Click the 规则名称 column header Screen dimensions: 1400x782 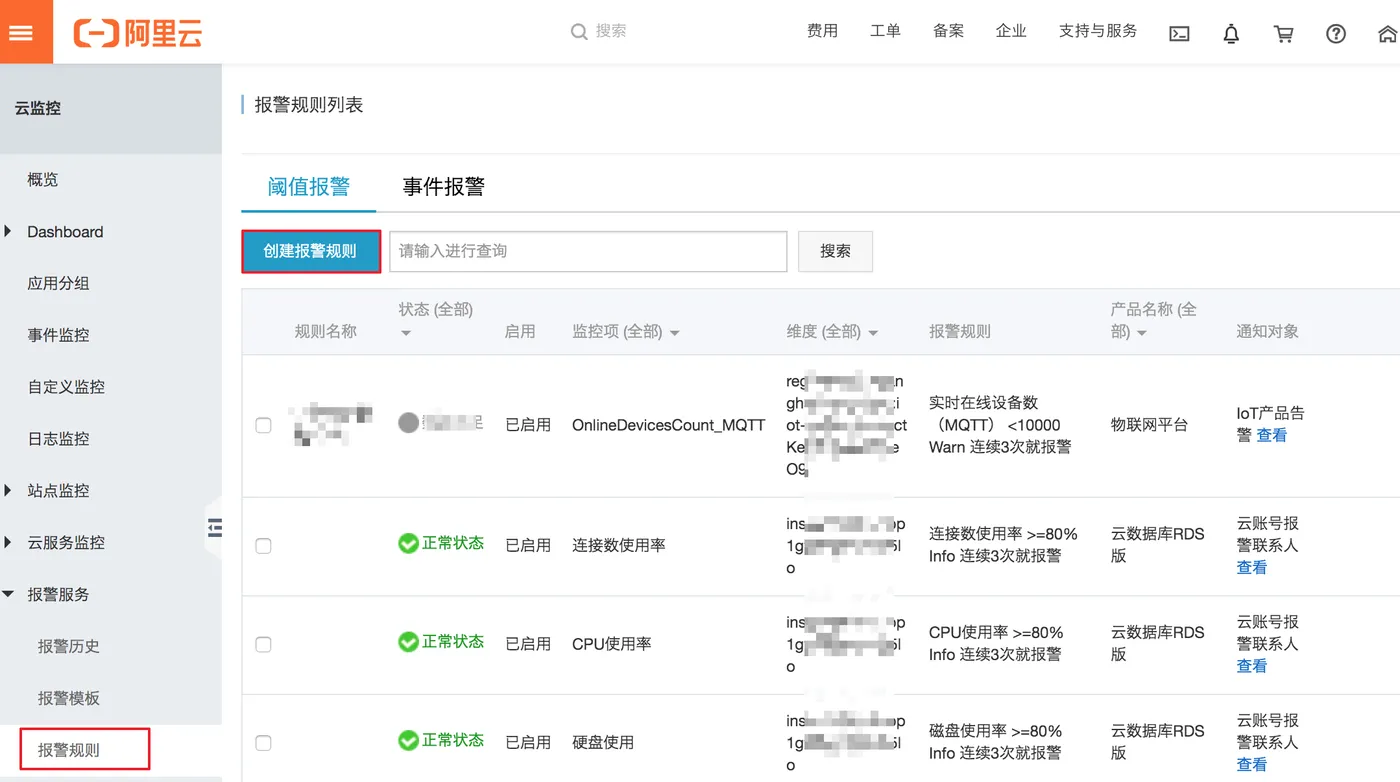[x=325, y=332]
